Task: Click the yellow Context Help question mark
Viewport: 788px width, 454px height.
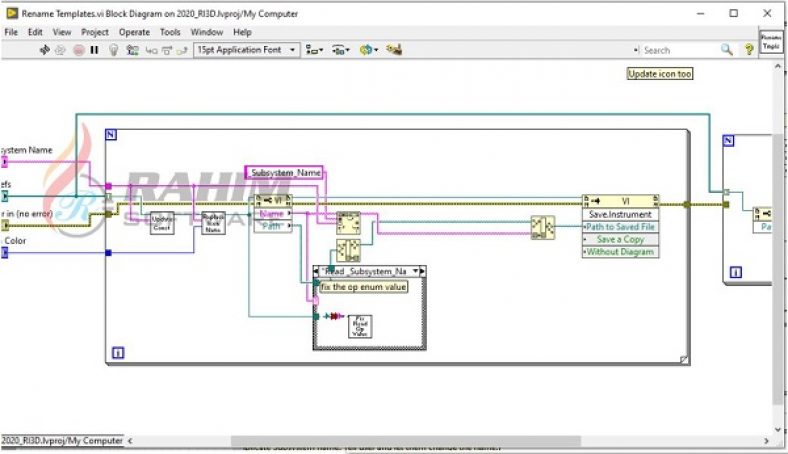Action: point(748,50)
